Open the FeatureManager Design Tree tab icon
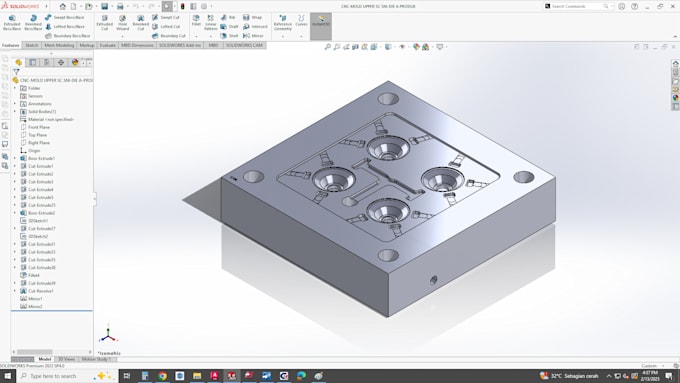This screenshot has width=680, height=383. pos(19,62)
